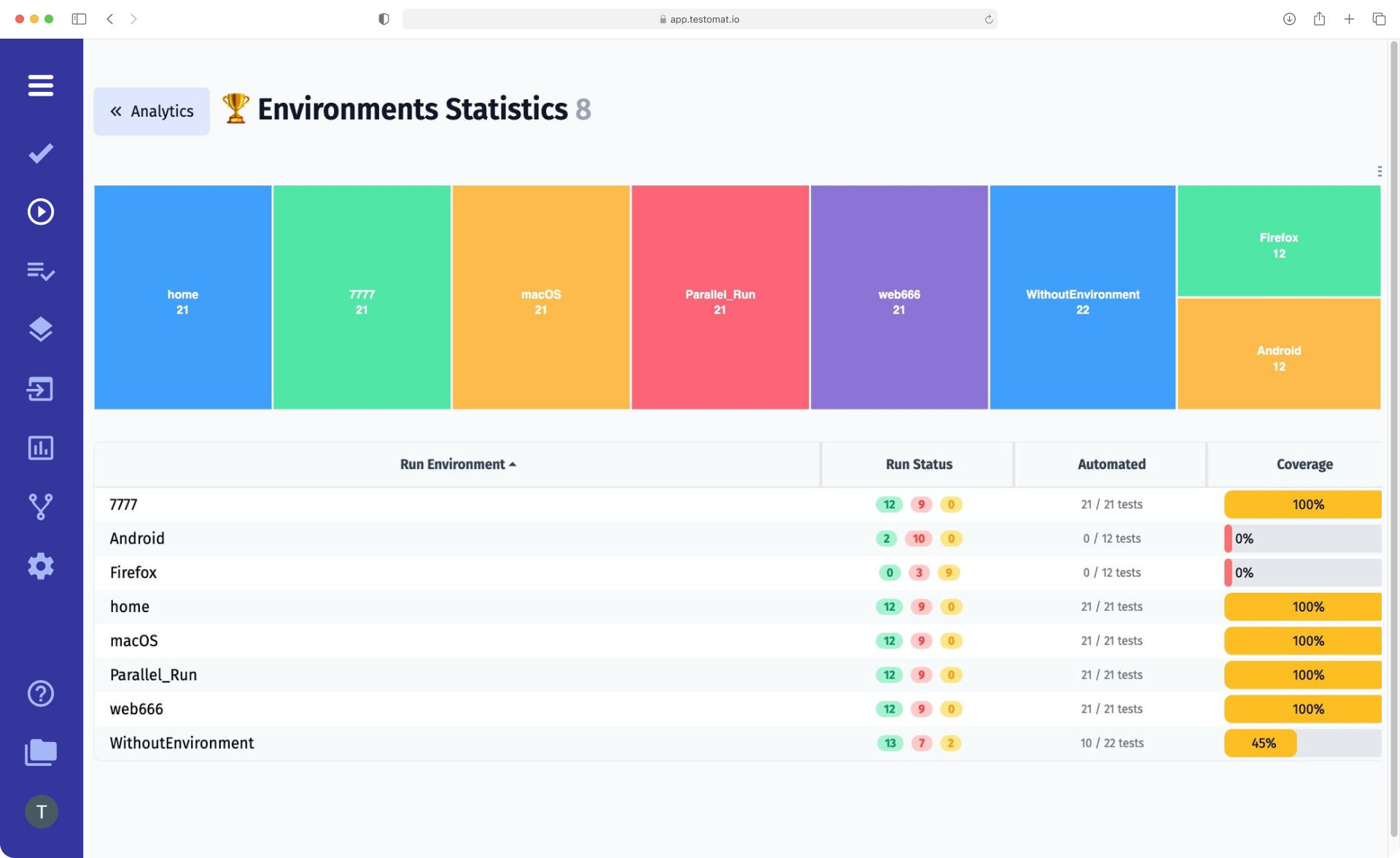This screenshot has width=1400, height=858.
Task: Open the branch integration icon in sidebar
Action: click(x=41, y=506)
